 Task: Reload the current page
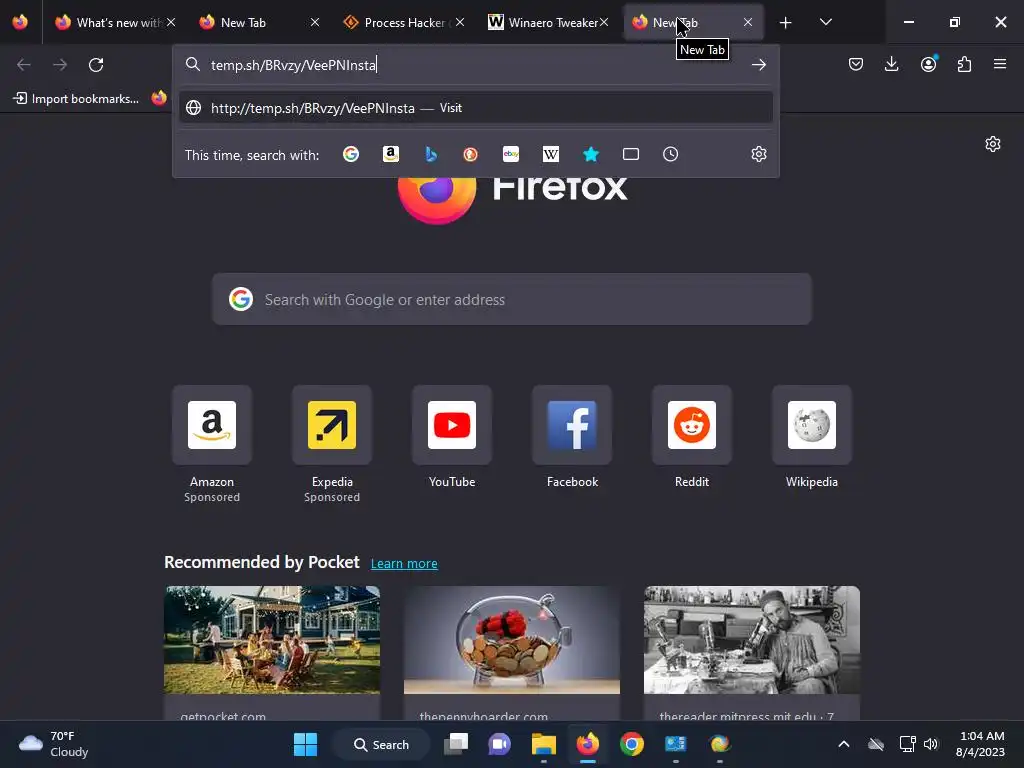[96, 65]
